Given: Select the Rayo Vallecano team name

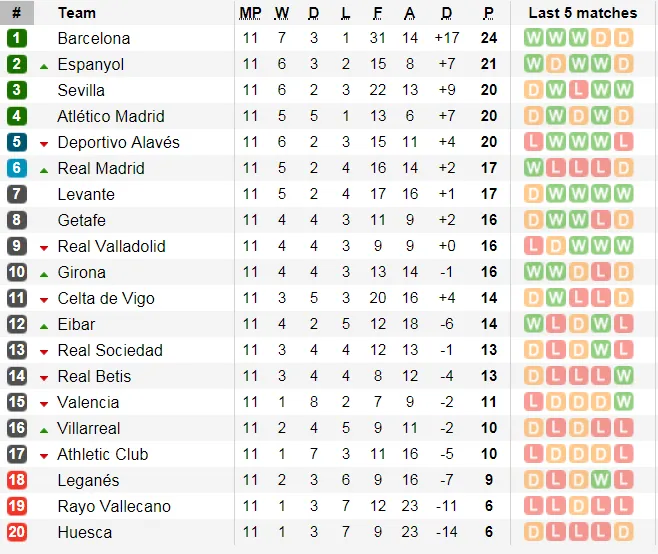Looking at the screenshot, I should click(x=114, y=506).
